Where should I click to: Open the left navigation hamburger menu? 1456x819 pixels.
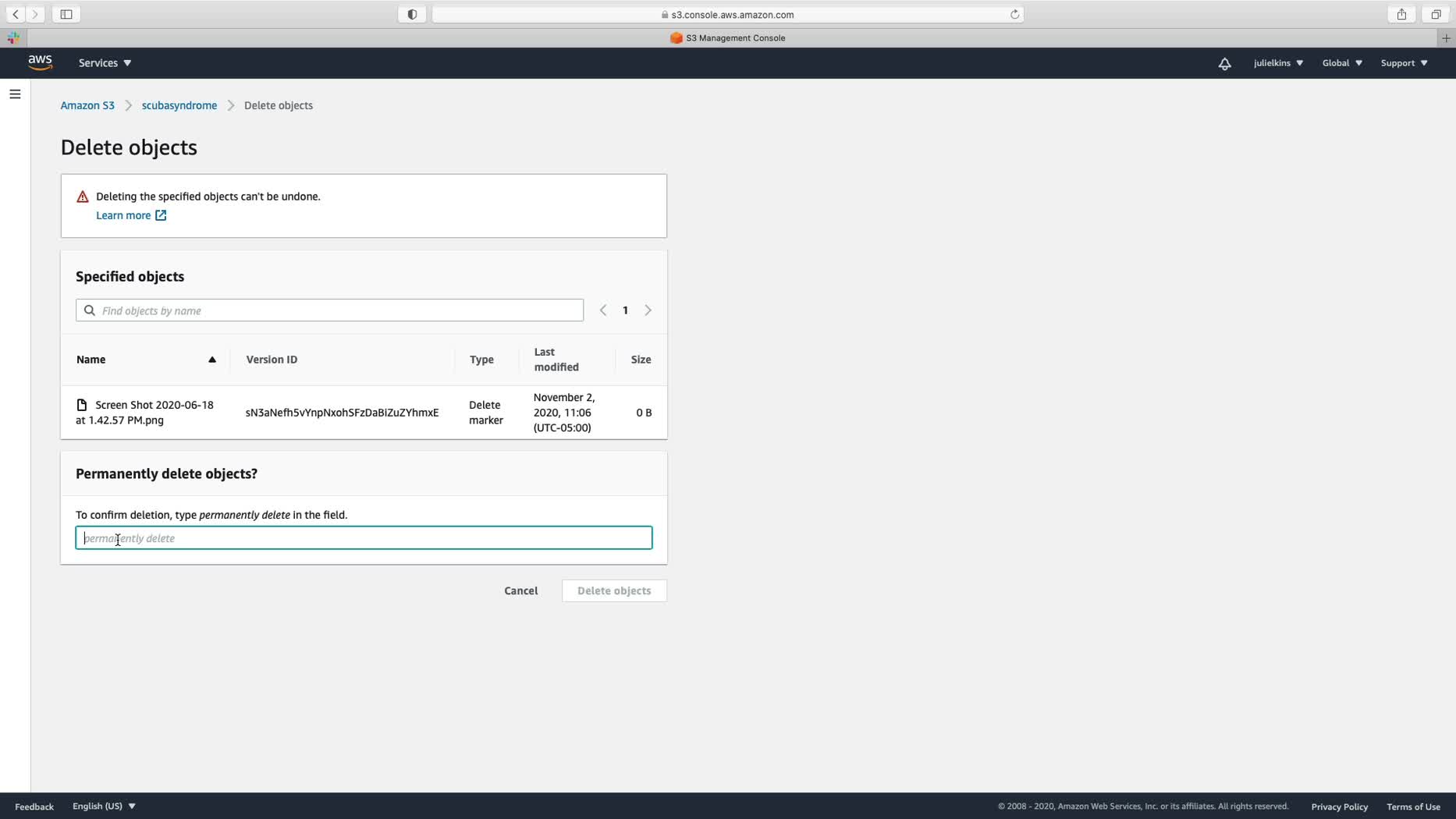(15, 94)
